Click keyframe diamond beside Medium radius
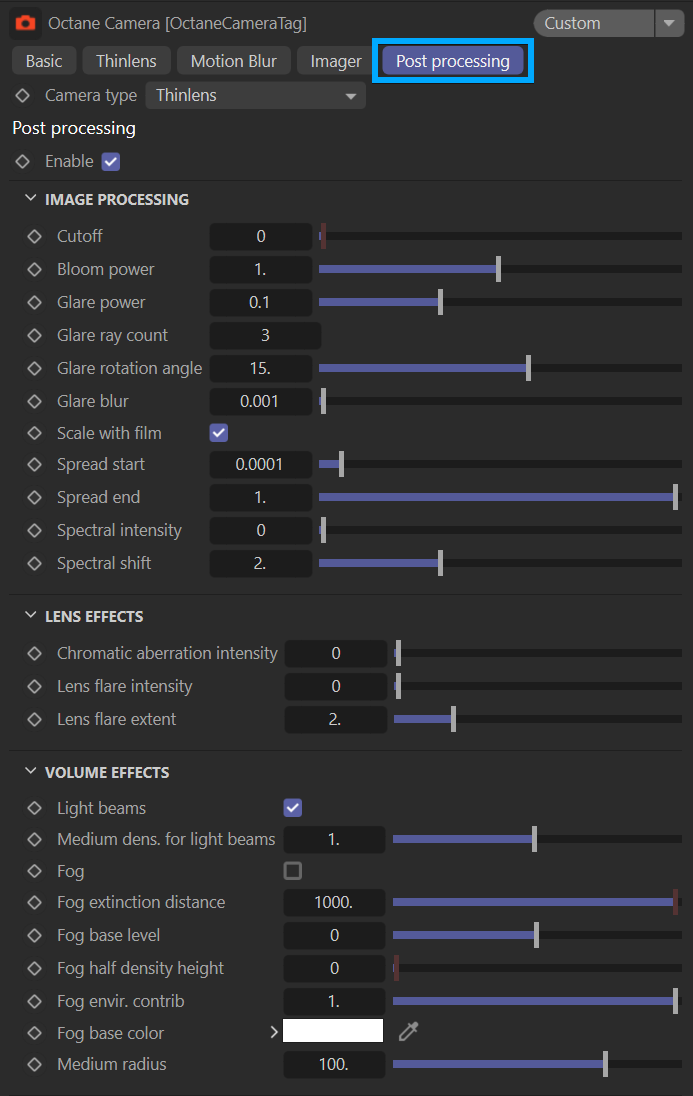 (35, 1065)
